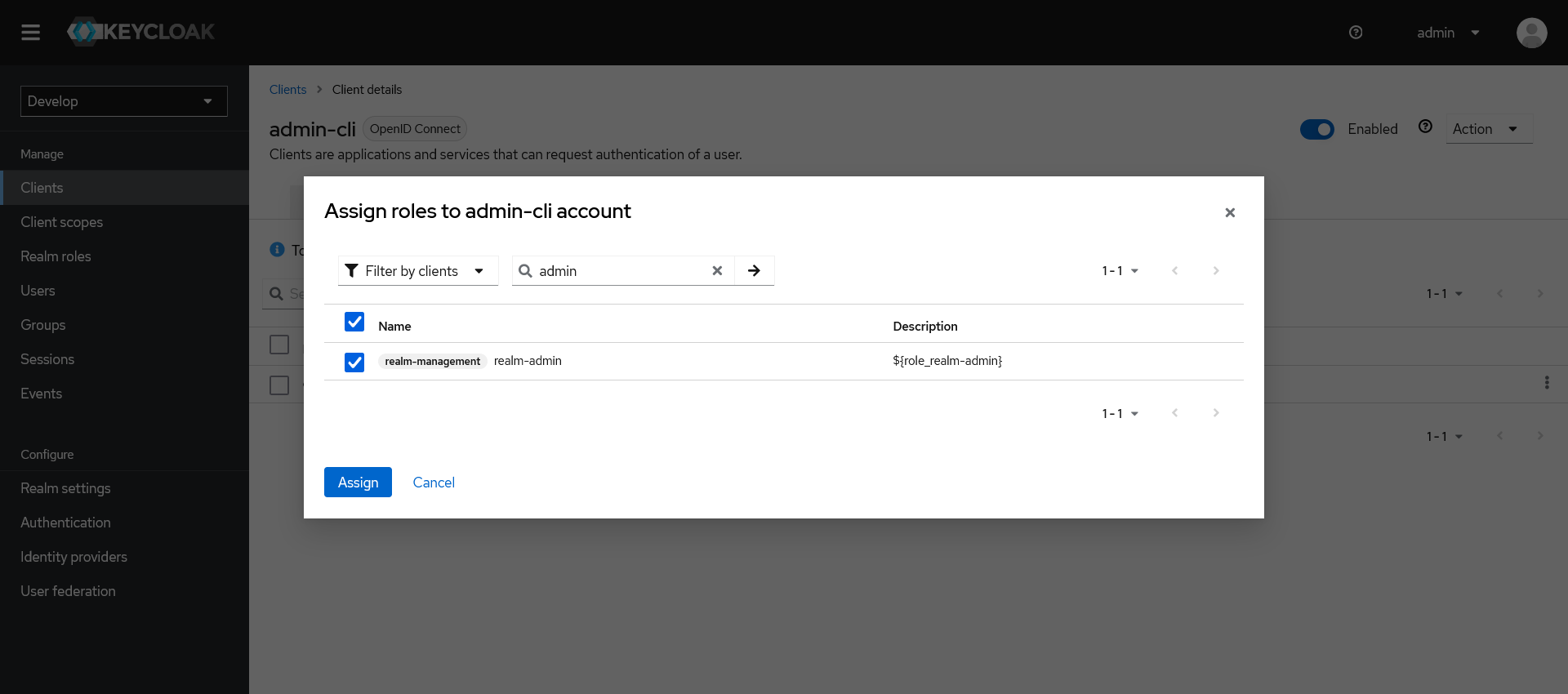Open Realm settings

click(x=124, y=488)
